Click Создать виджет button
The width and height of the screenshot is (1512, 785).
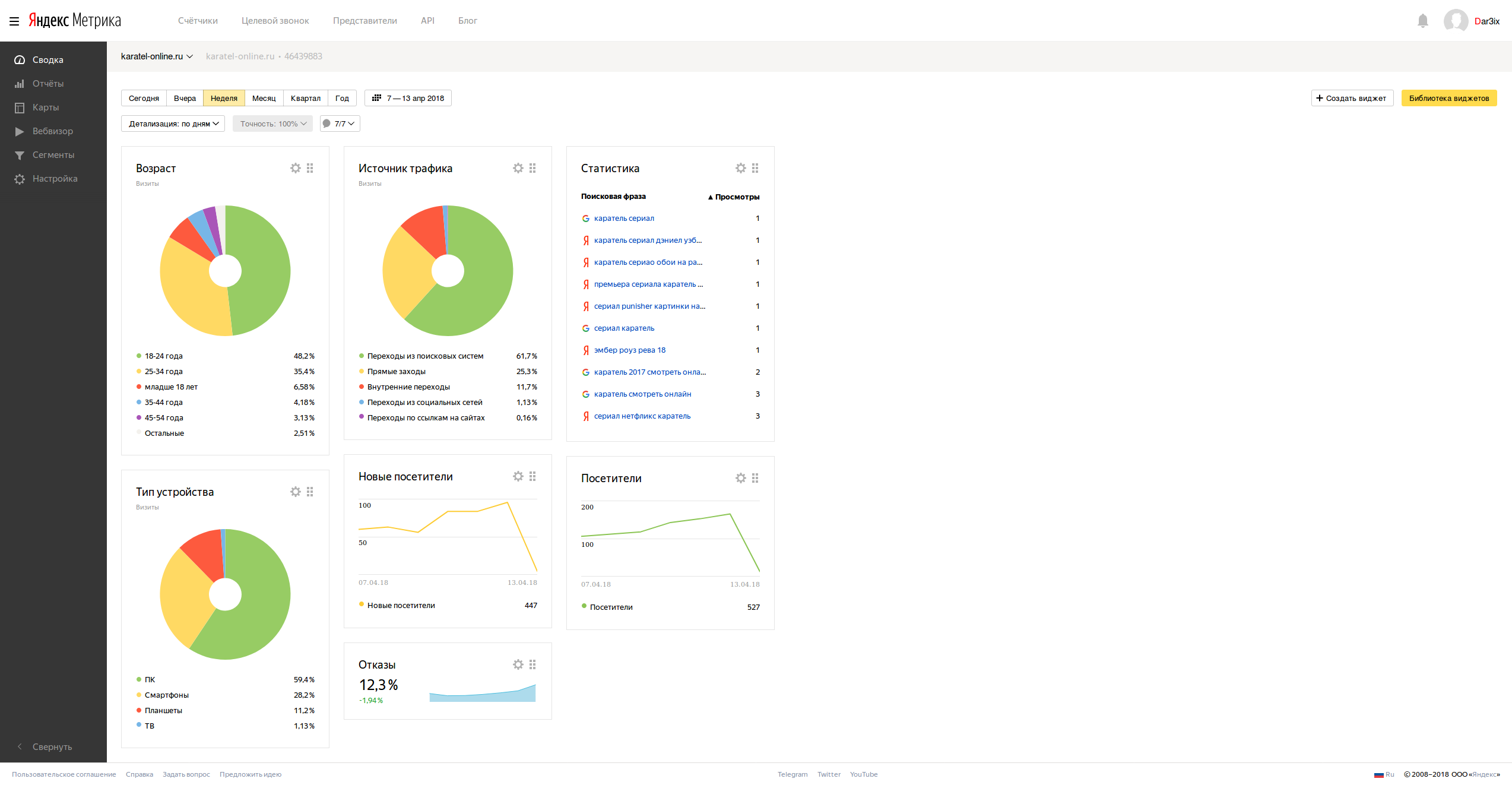(x=1352, y=98)
